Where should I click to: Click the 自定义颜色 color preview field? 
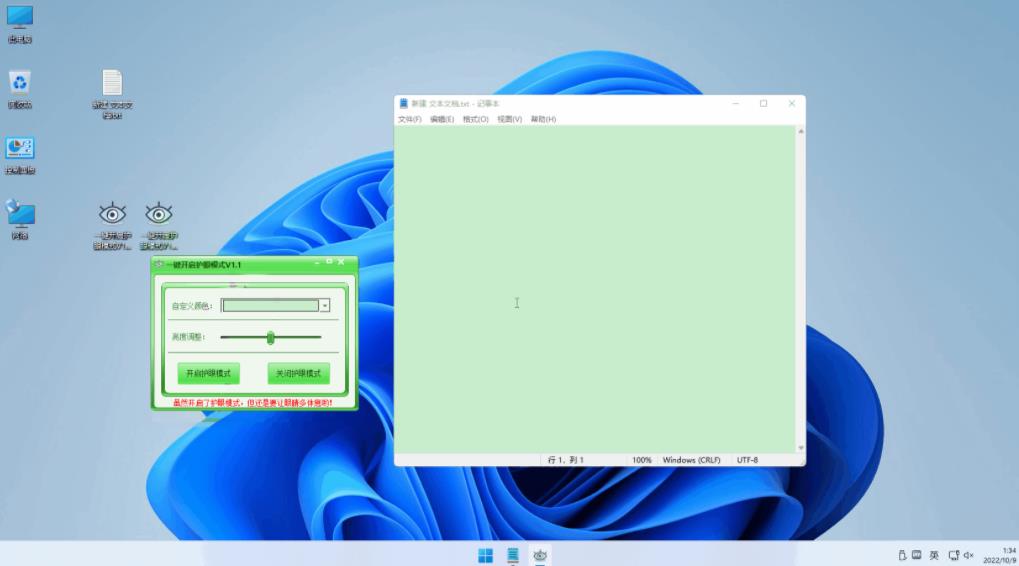click(270, 306)
